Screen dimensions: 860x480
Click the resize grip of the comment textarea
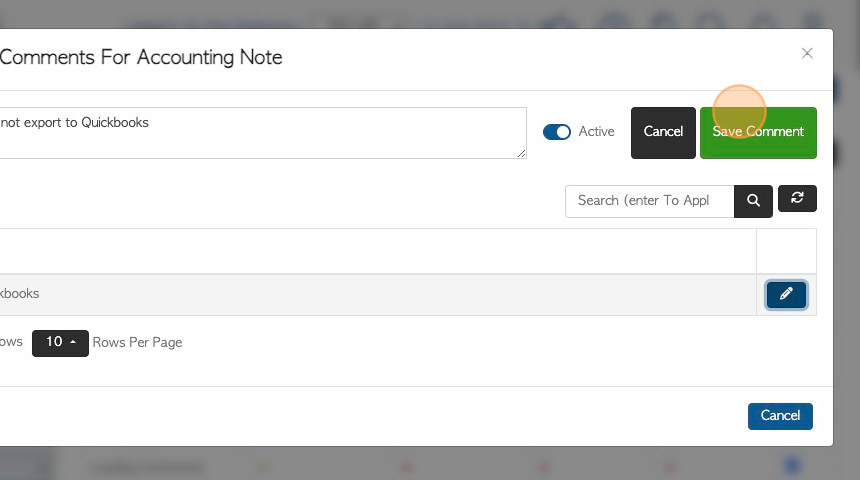click(x=521, y=154)
